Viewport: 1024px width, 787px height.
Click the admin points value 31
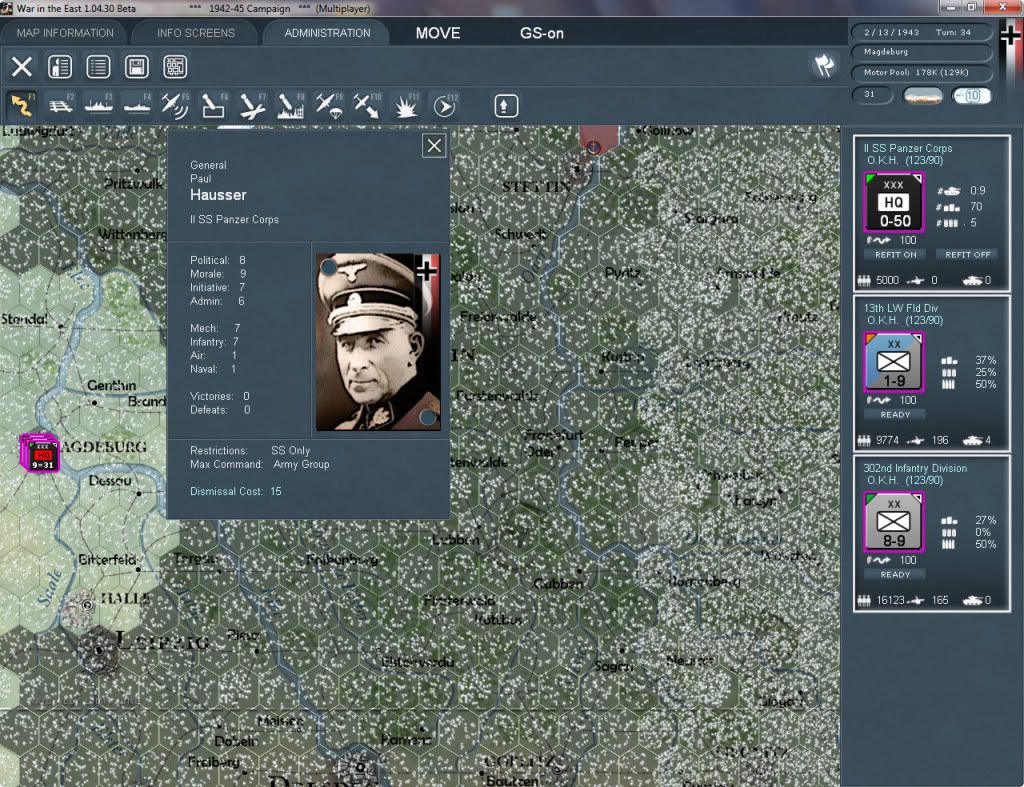[871, 95]
